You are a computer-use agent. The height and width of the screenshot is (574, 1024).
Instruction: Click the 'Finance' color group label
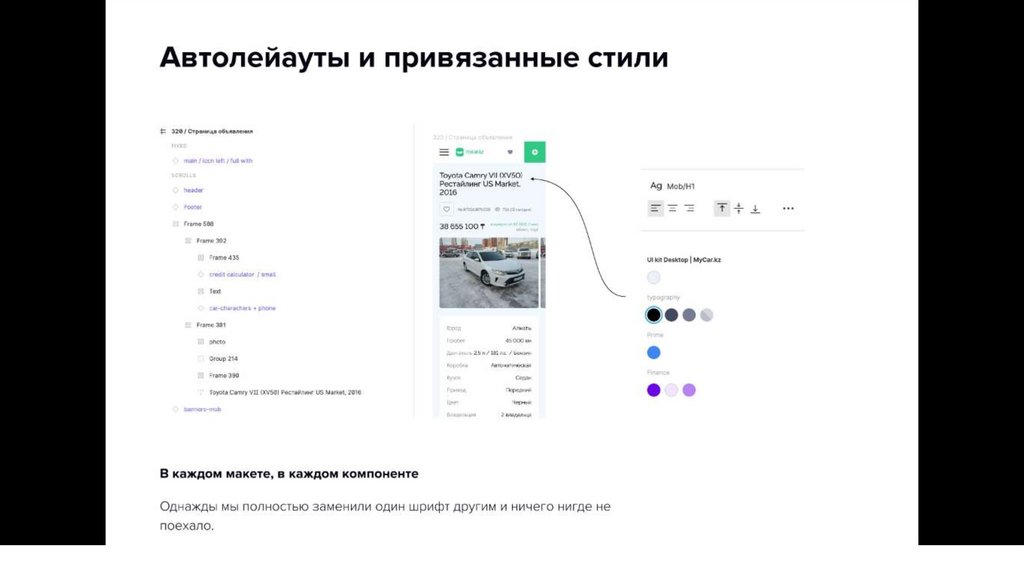(658, 372)
